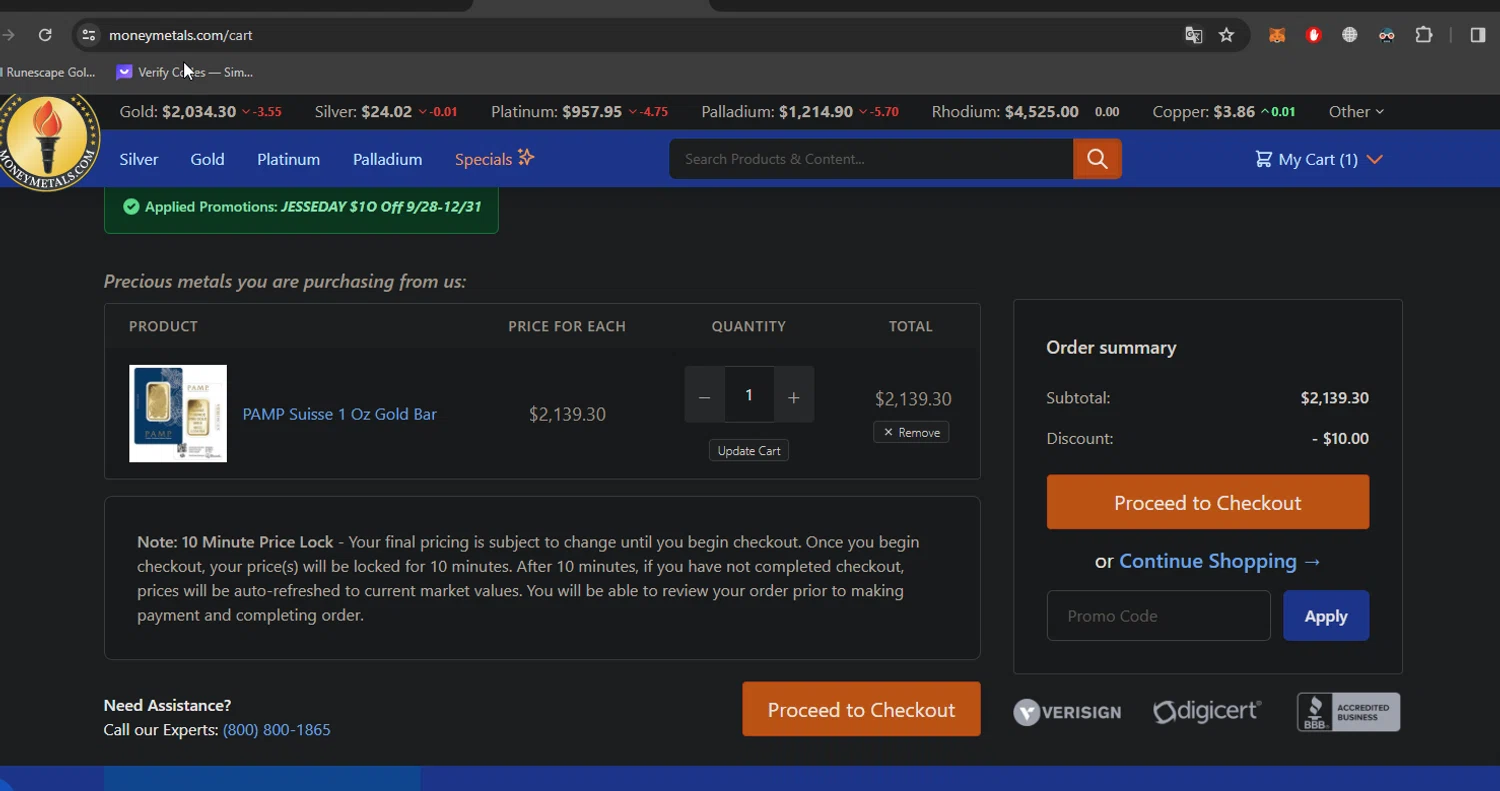This screenshot has height=791, width=1500.
Task: Increase quantity with the plus button
Action: tap(794, 397)
